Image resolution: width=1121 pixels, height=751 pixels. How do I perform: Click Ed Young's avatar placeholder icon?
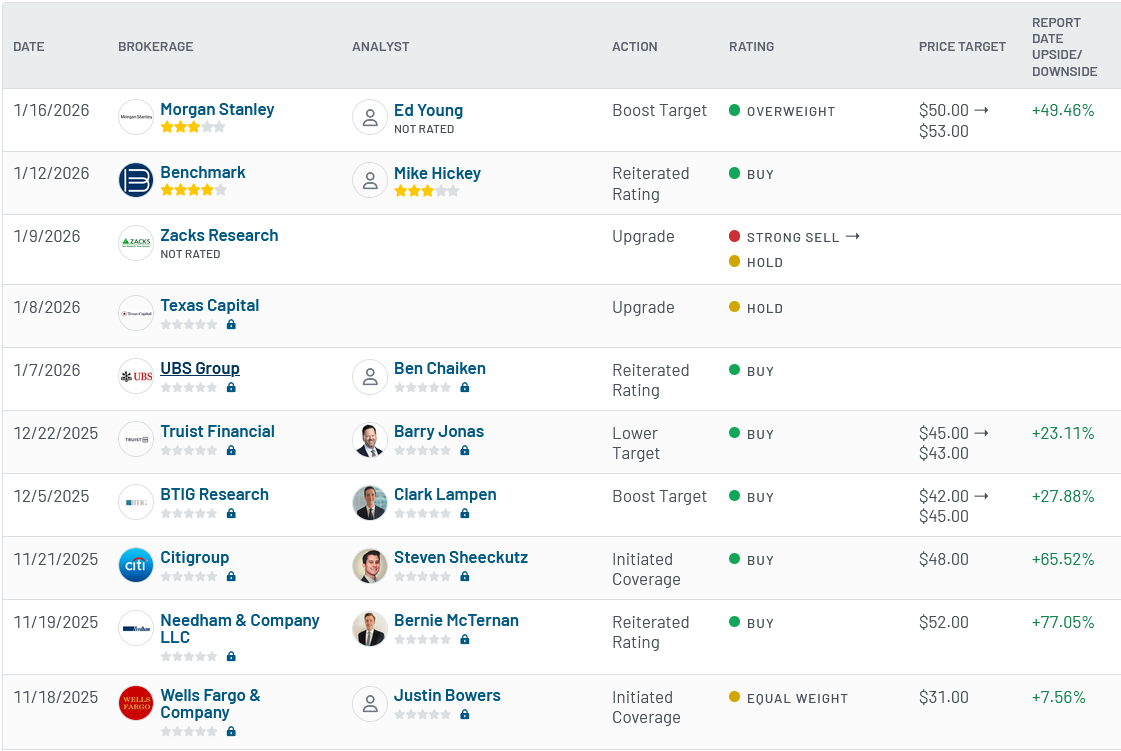coord(370,117)
